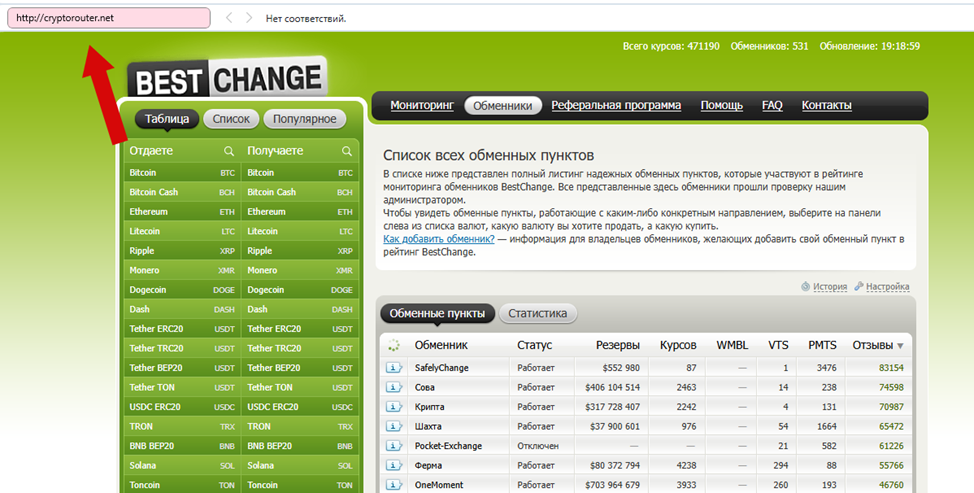Click the BestChange logo

227,79
